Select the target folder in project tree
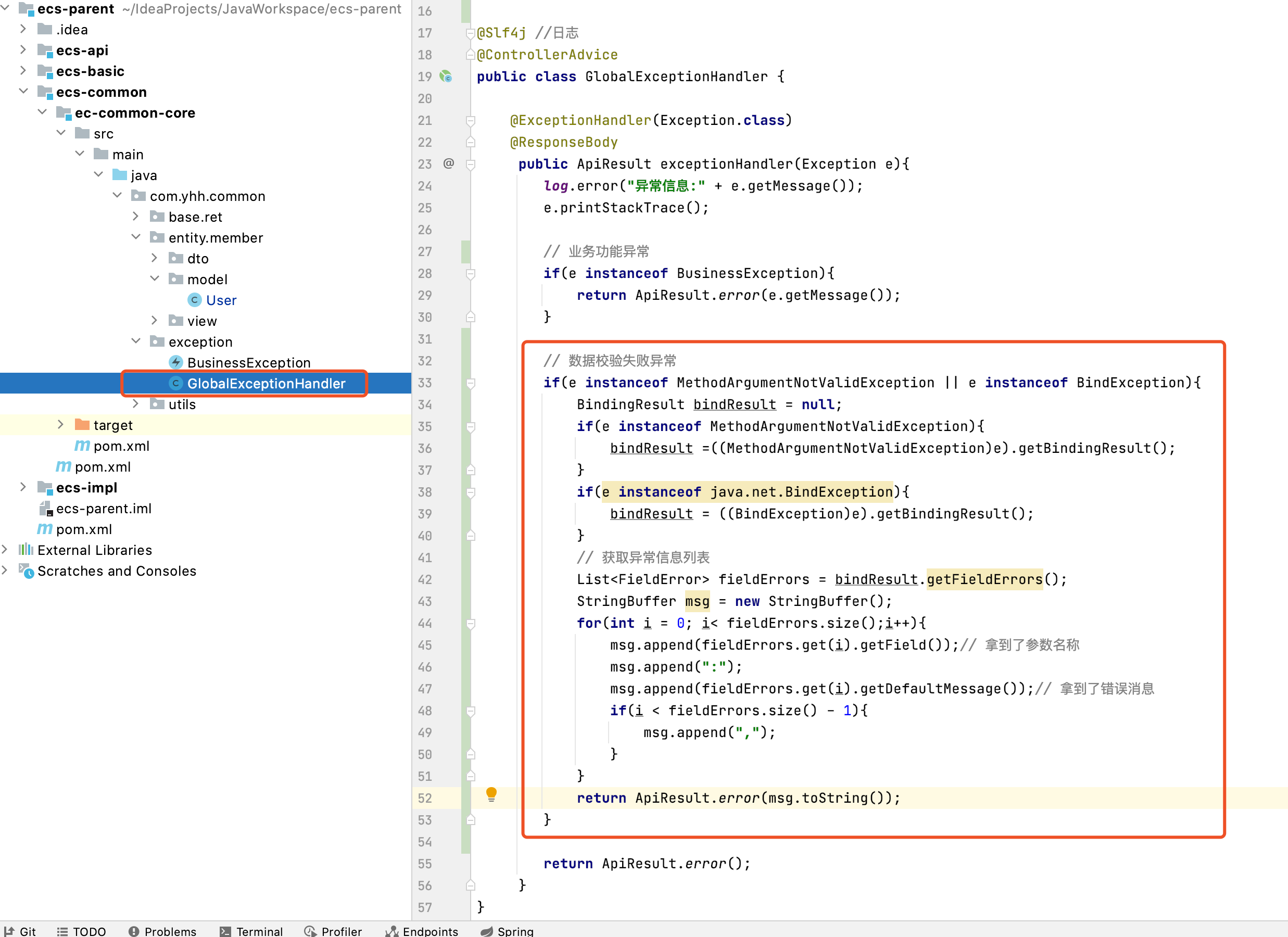Image resolution: width=1288 pixels, height=937 pixels. (x=113, y=425)
